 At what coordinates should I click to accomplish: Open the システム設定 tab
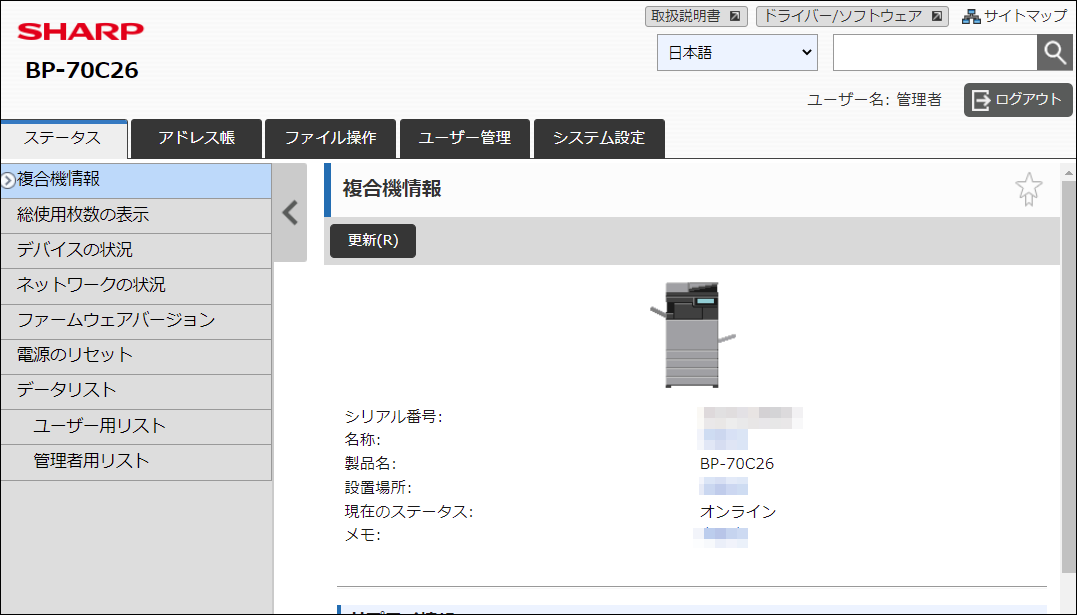(599, 138)
